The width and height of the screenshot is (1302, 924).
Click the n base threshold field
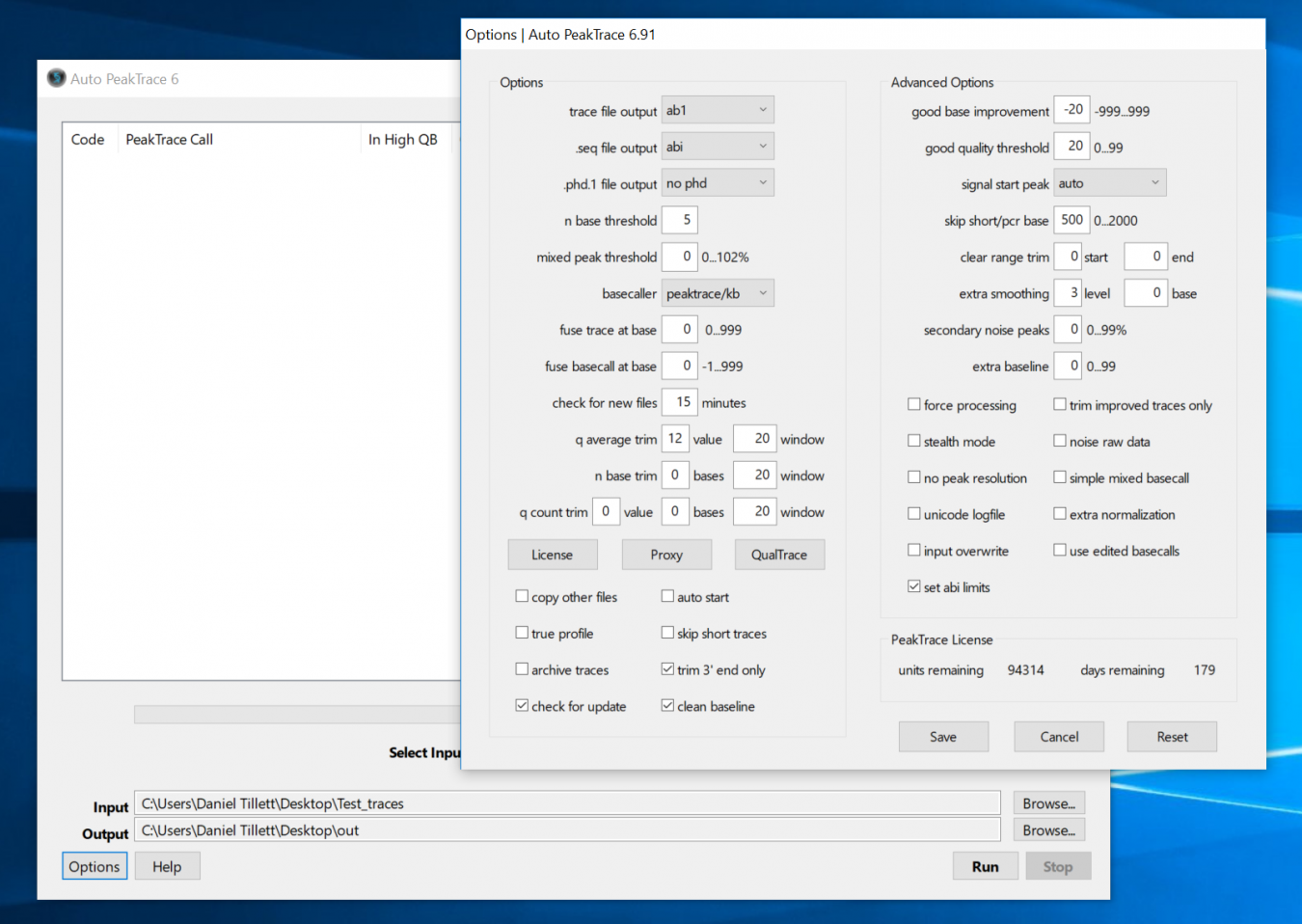coord(679,220)
